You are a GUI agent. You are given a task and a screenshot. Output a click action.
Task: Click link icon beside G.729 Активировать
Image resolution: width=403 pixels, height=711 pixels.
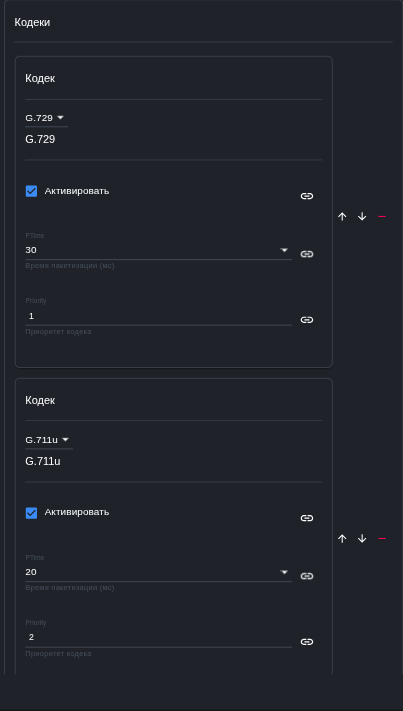point(307,196)
